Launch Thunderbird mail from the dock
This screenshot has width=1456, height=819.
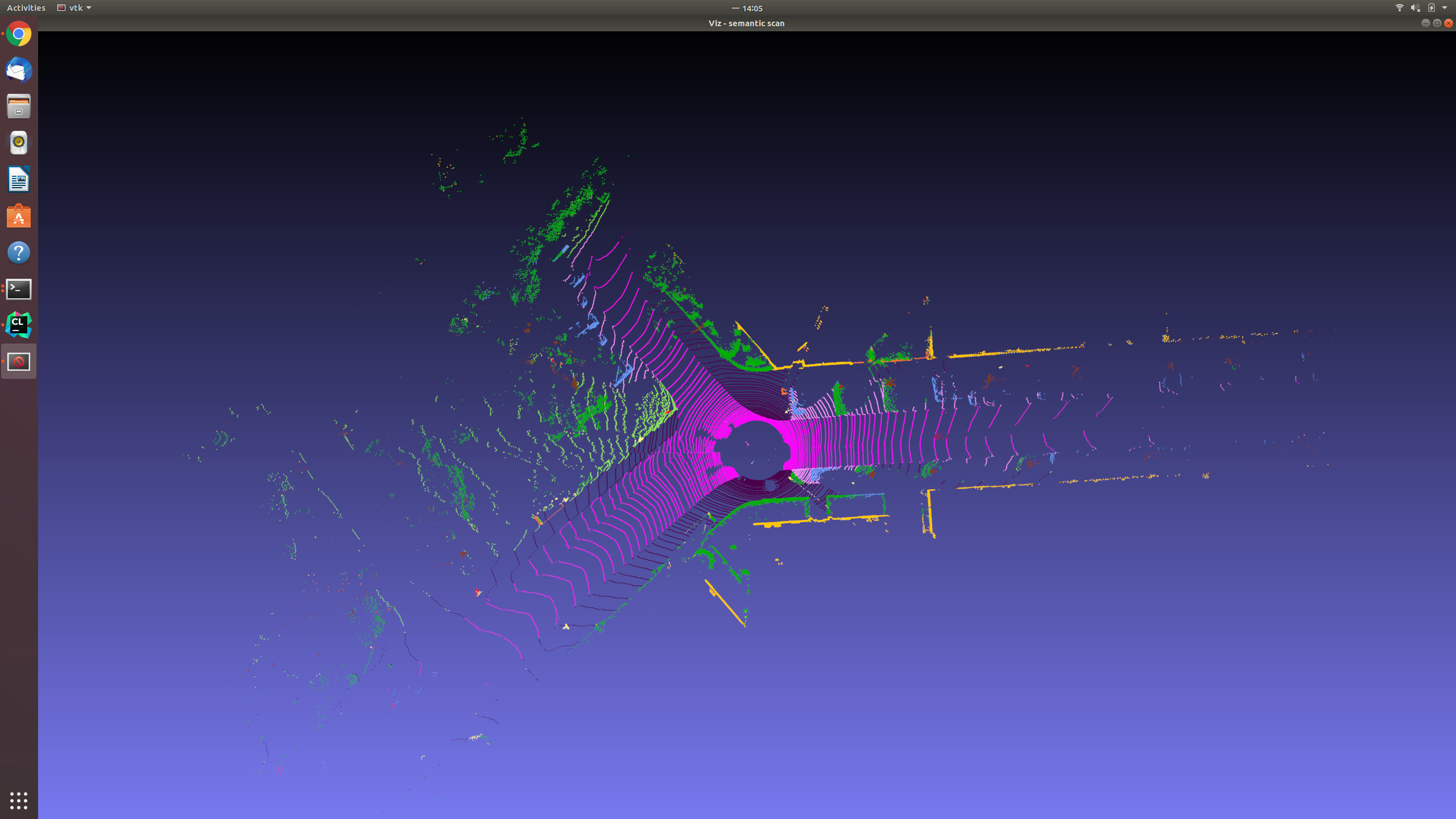pos(19,71)
